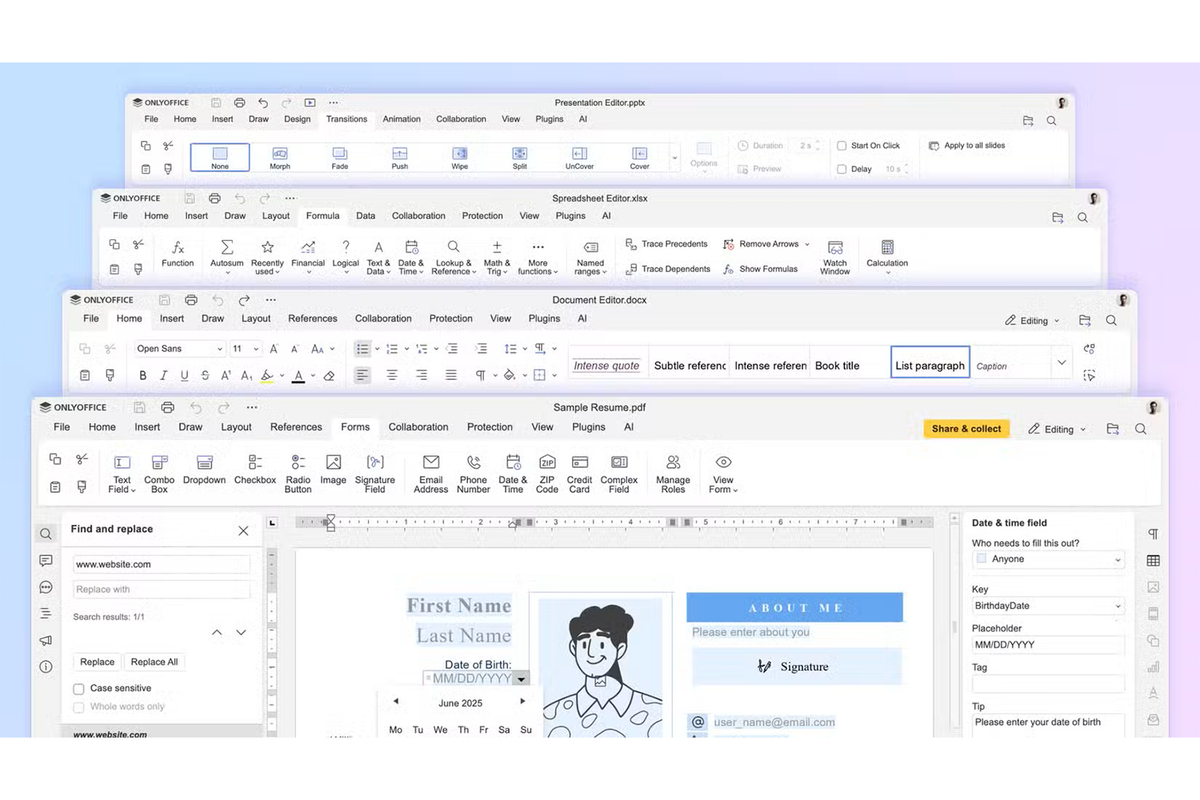Open the Transitions tab in Presentation Editor
Image resolution: width=1200 pixels, height=800 pixels.
tap(346, 119)
